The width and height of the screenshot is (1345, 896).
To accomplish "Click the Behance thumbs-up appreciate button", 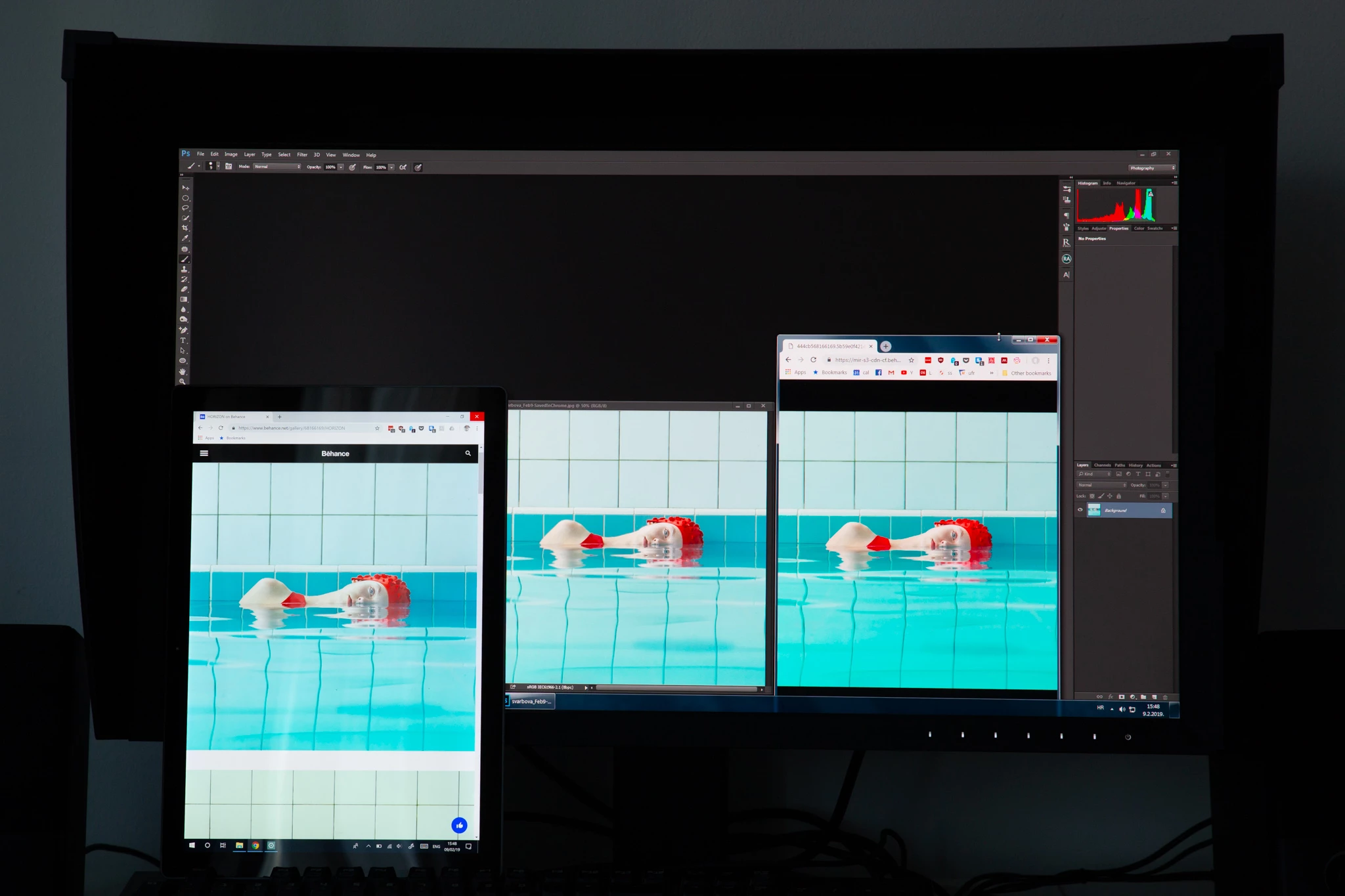I will [459, 825].
